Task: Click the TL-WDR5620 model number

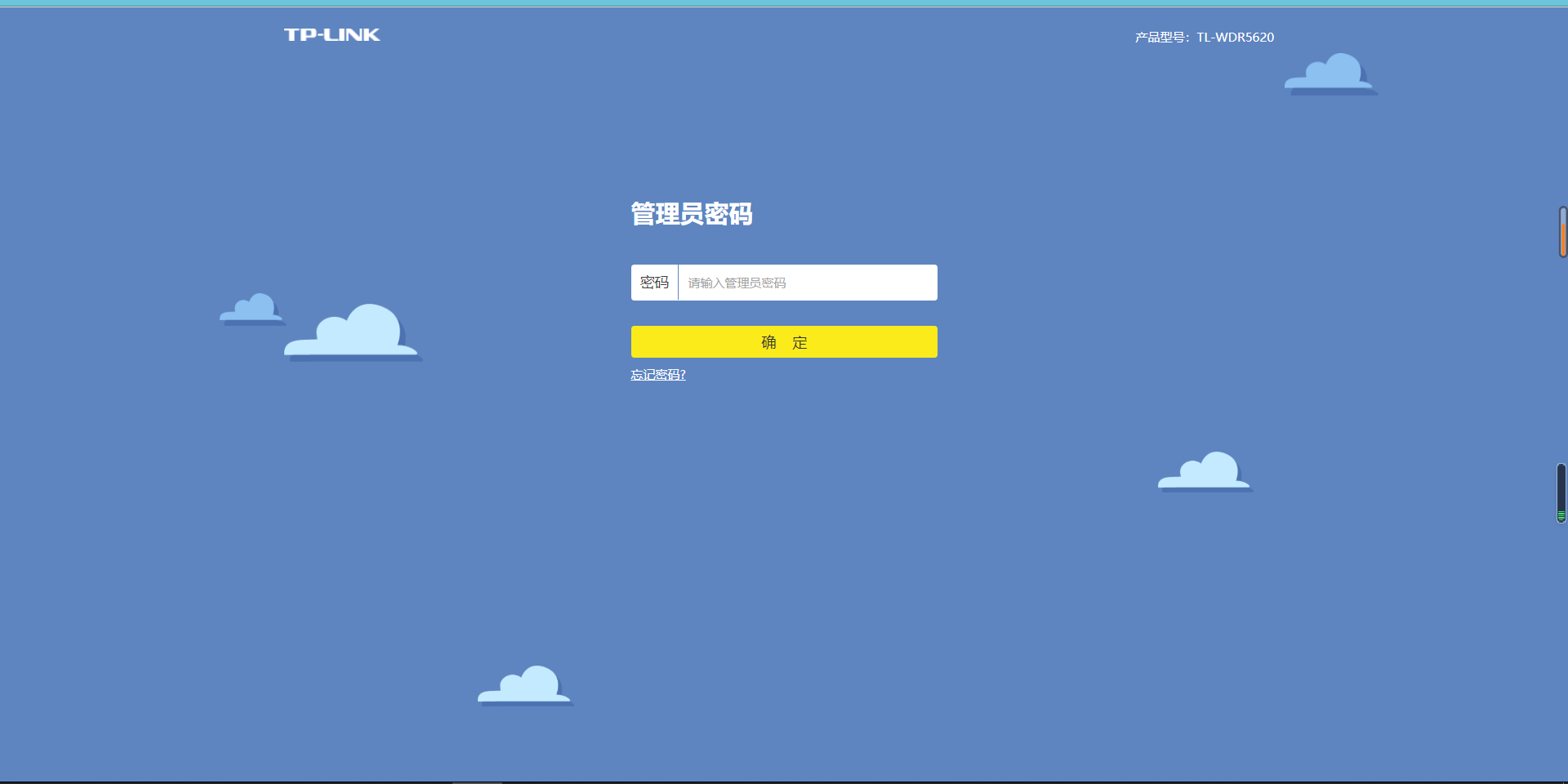Action: point(1235,38)
